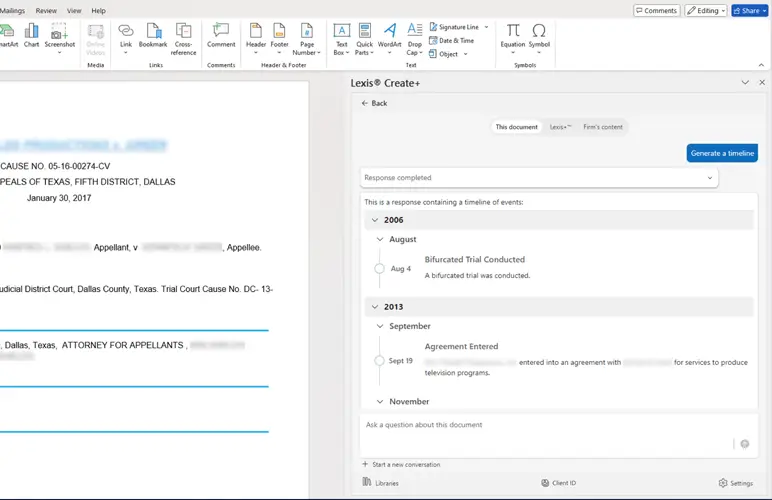
Task: Open the Screenshot tool
Action: point(59,37)
